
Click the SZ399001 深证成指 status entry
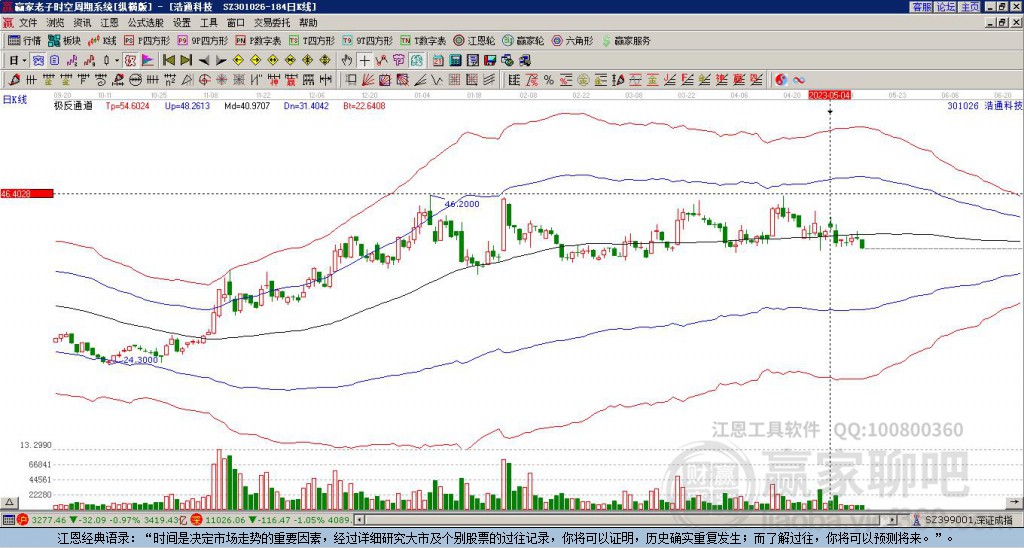point(969,520)
